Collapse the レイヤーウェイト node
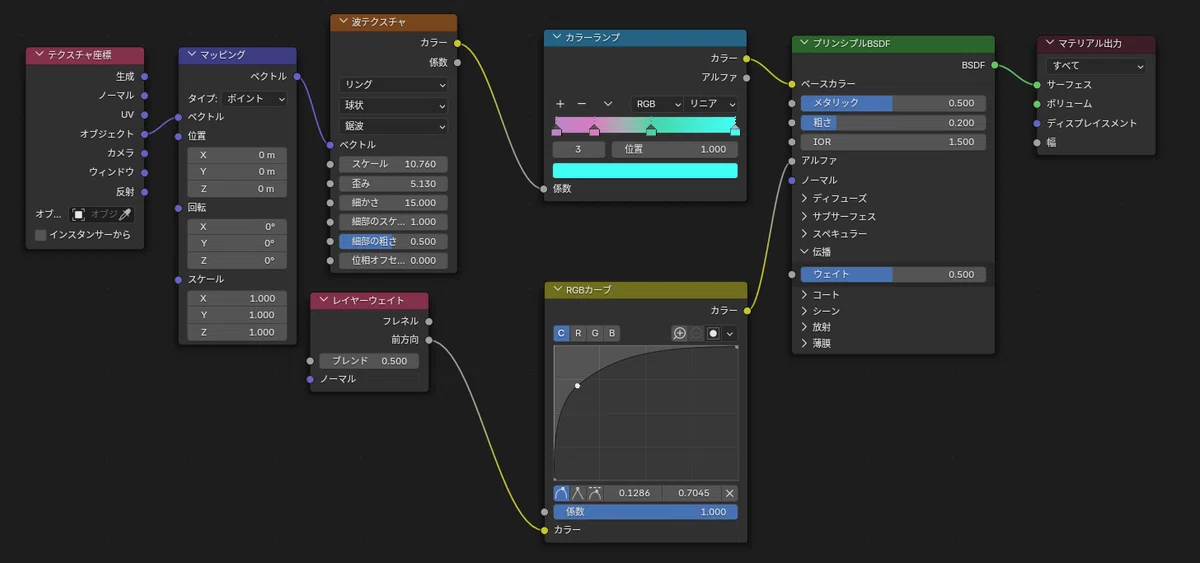1200x563 pixels. coord(324,300)
